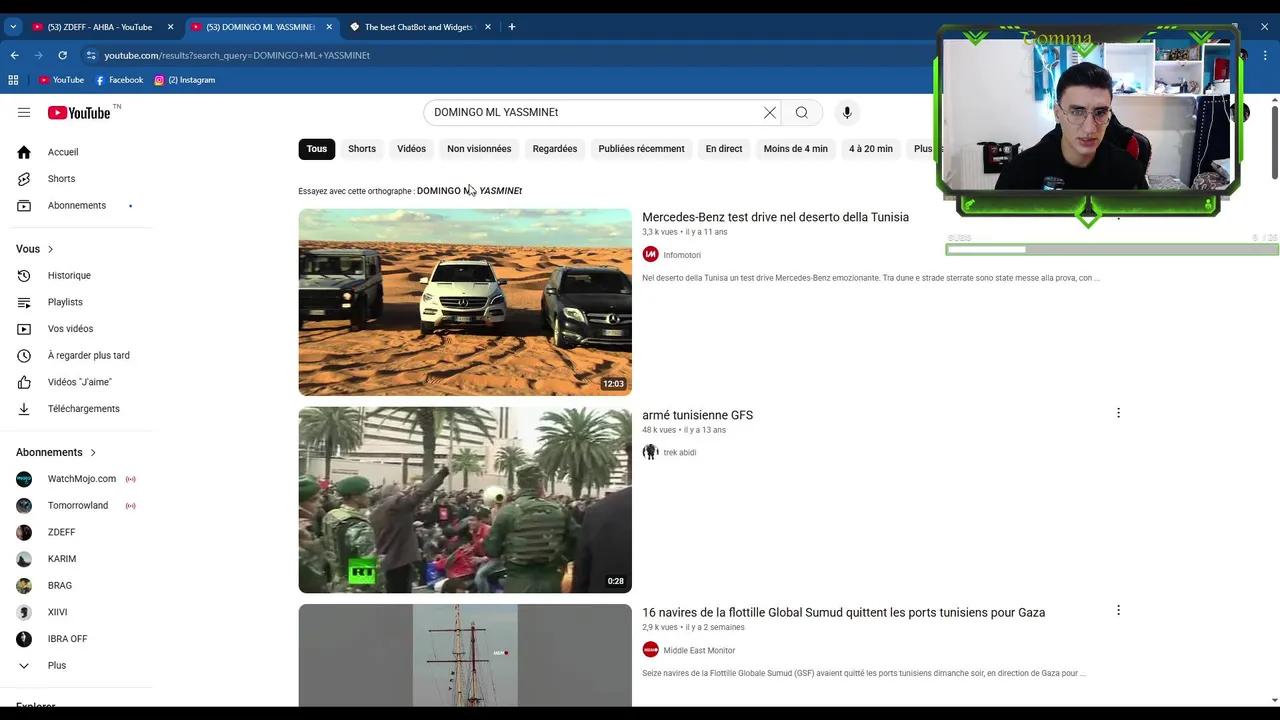Viewport: 1280px width, 720px height.
Task: Select the 4 à 20 min chip
Action: pos(871,149)
